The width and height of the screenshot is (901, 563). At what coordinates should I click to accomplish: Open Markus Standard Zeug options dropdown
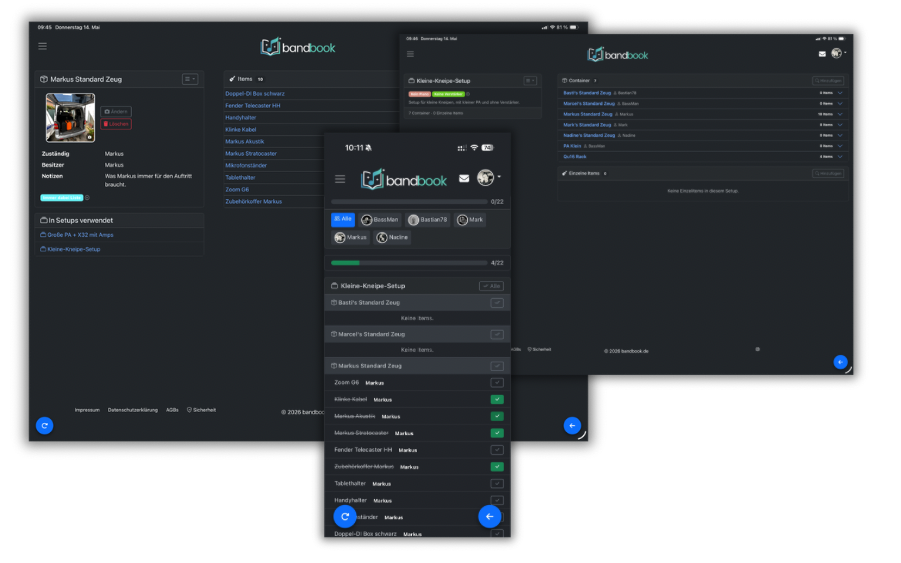[190, 79]
